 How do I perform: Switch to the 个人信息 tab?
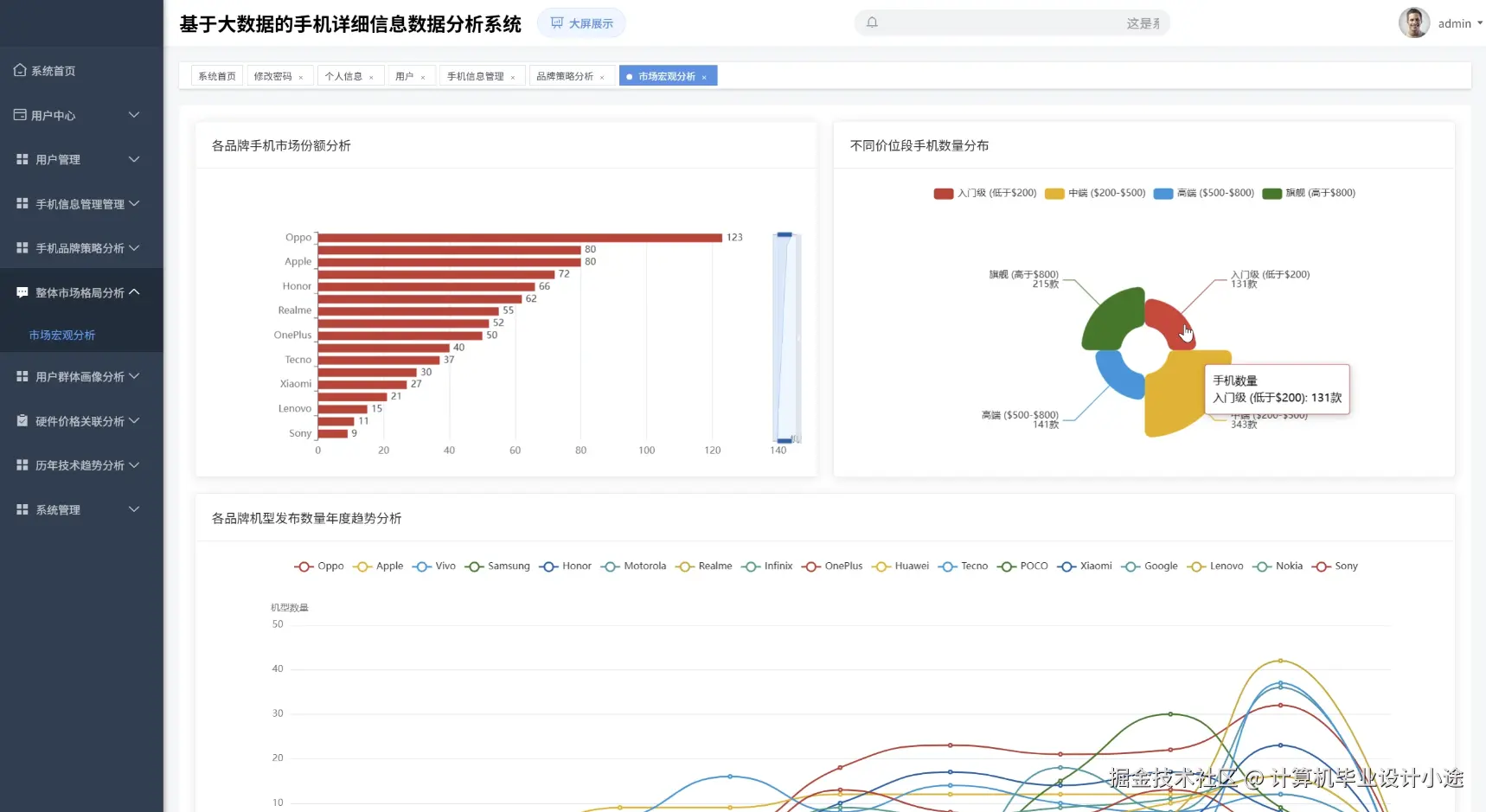[x=343, y=76]
